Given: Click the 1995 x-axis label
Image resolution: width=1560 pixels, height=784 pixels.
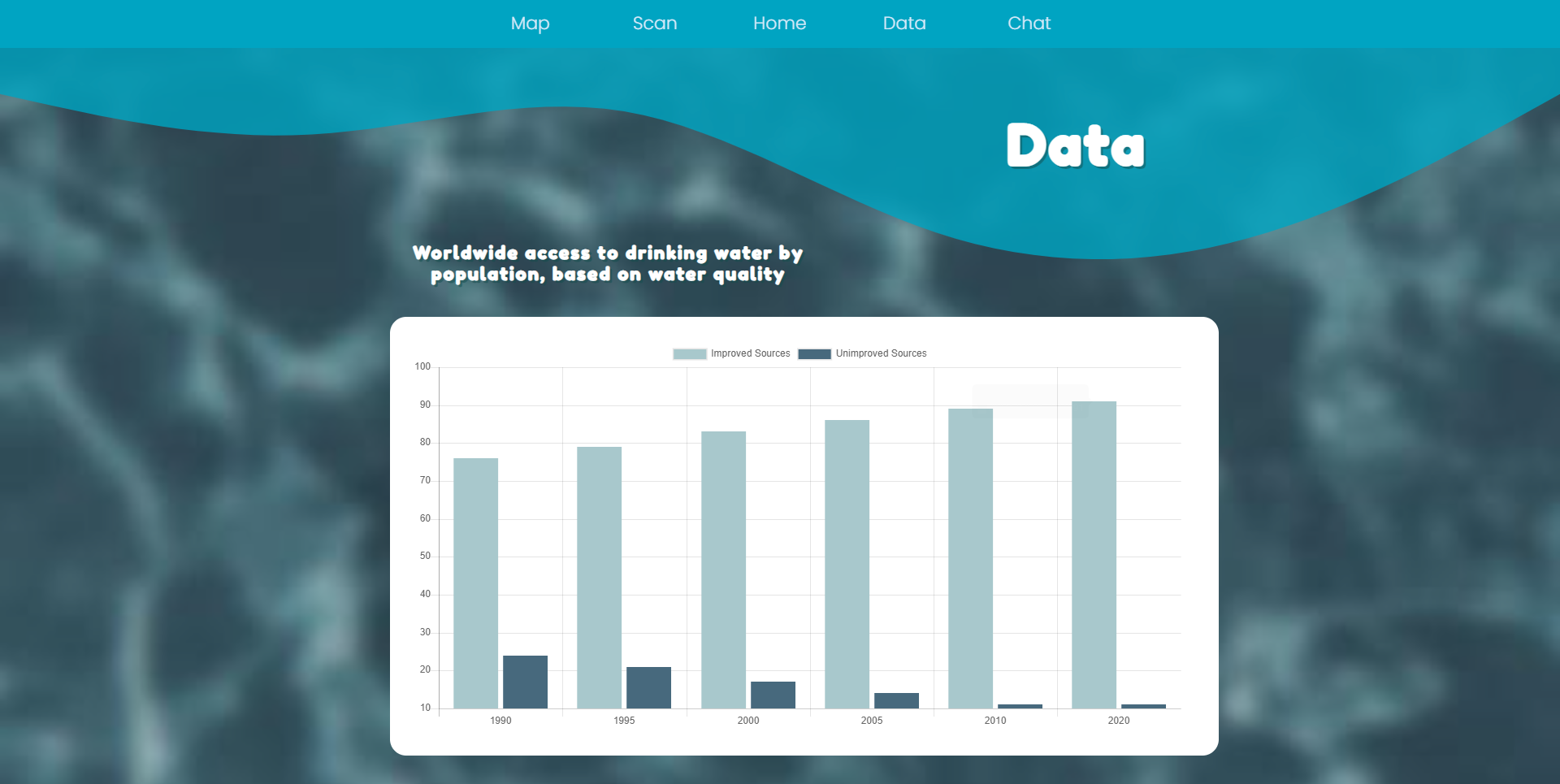Looking at the screenshot, I should coord(624,721).
